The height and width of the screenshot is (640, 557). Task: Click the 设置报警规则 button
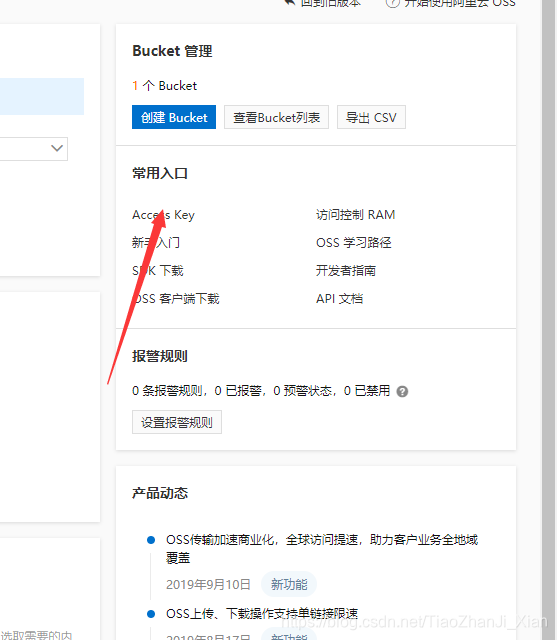pyautogui.click(x=177, y=422)
